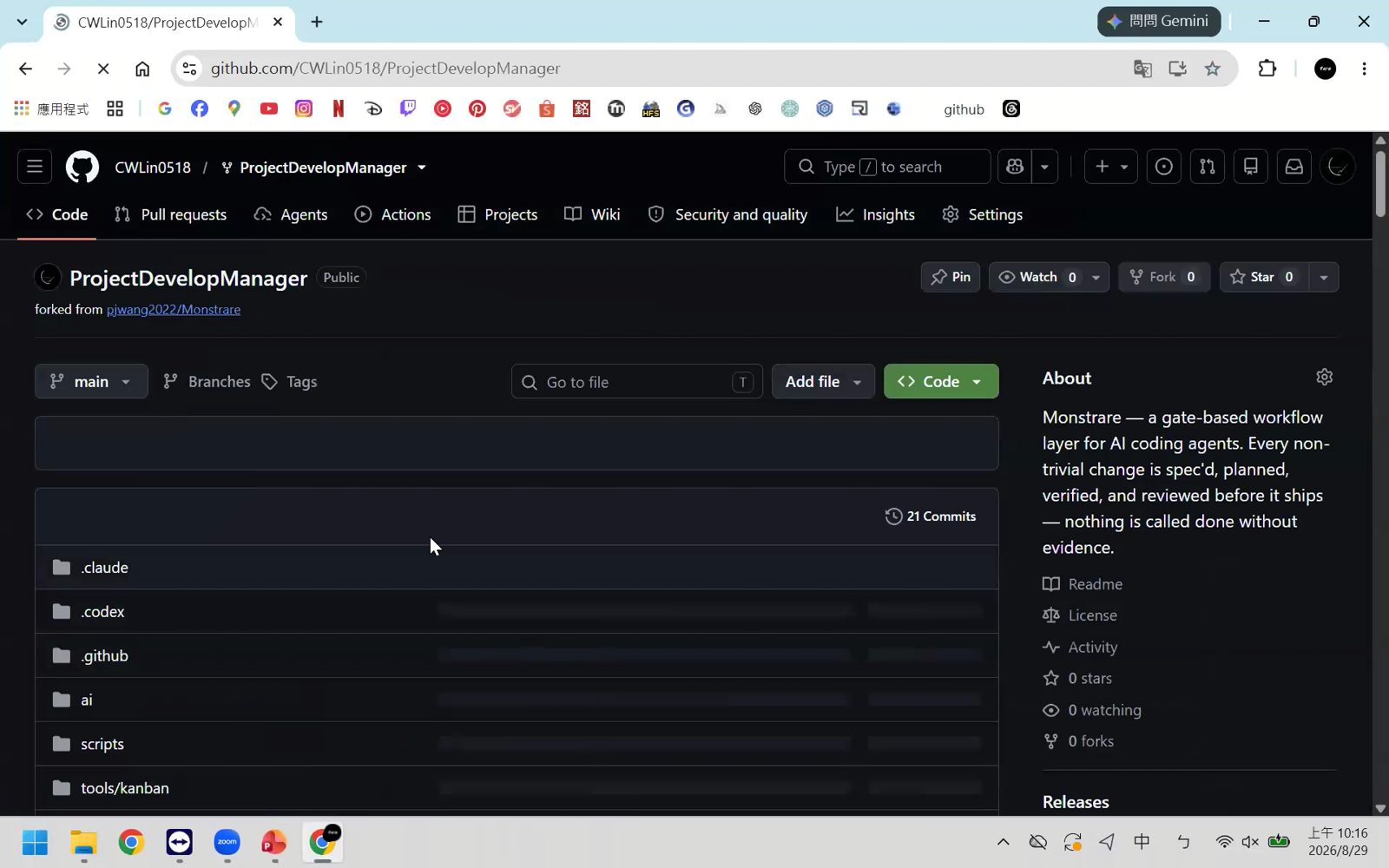
Task: Open Zoom from Windows taskbar
Action: [227, 842]
